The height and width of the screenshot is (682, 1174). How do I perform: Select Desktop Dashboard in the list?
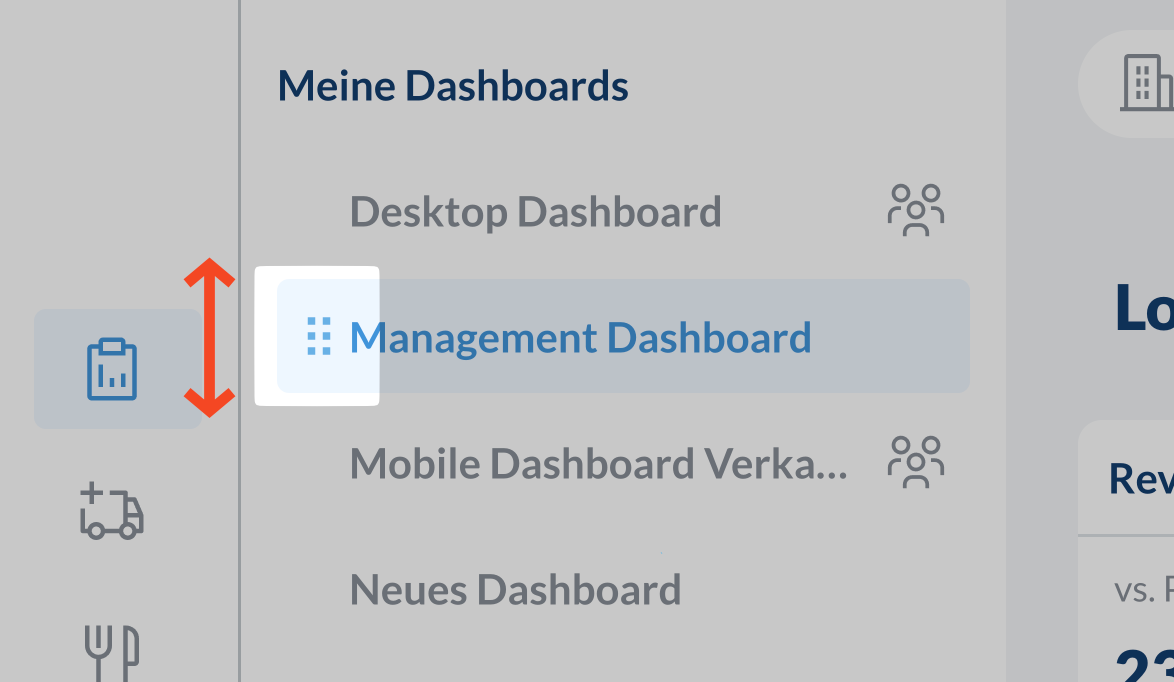[x=535, y=212]
